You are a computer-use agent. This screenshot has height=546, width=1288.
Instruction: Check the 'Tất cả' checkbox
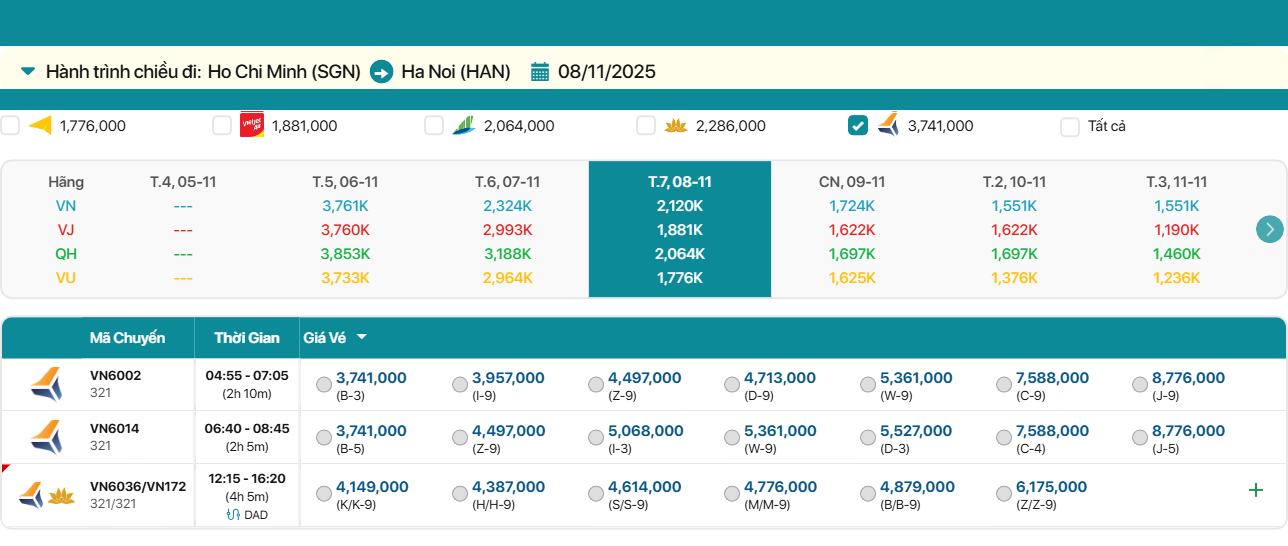coord(1070,126)
